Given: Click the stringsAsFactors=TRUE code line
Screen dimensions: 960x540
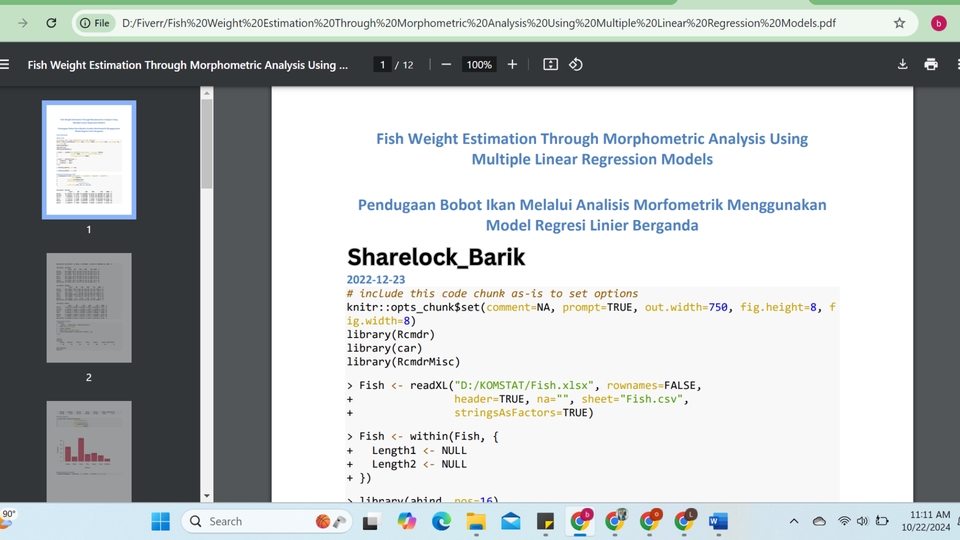Looking at the screenshot, I should coord(470,413).
